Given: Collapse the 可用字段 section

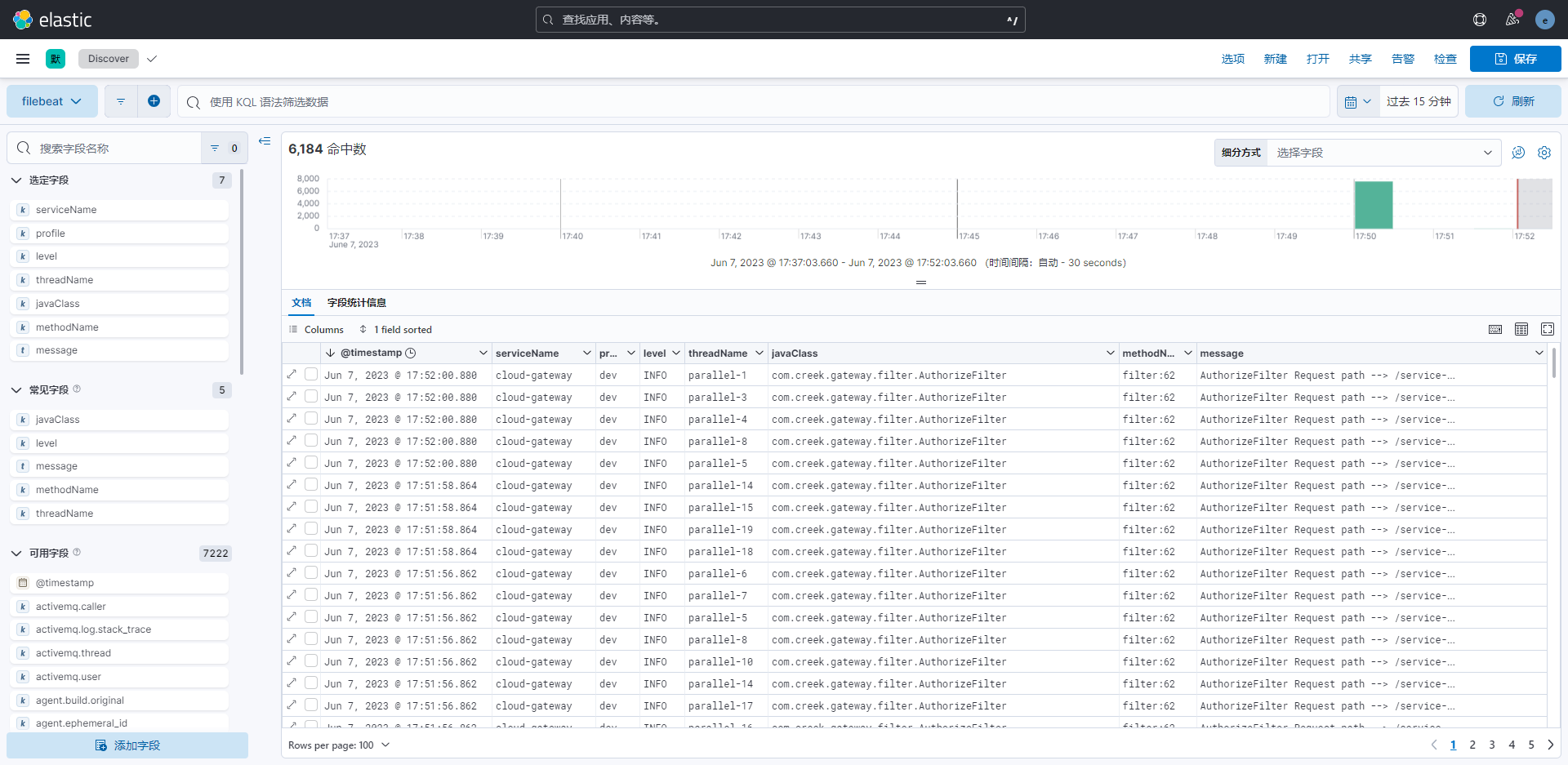Looking at the screenshot, I should (16, 553).
